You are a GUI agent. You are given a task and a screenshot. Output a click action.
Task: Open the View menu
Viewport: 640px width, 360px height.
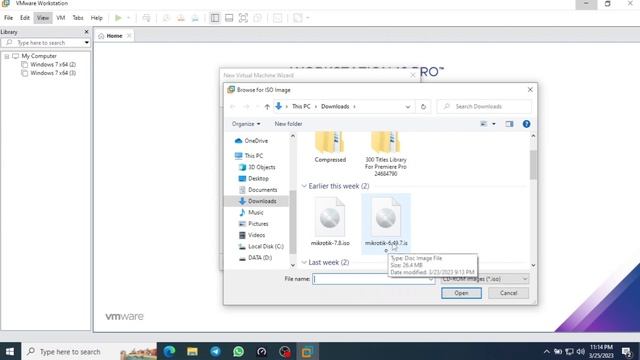[43, 18]
